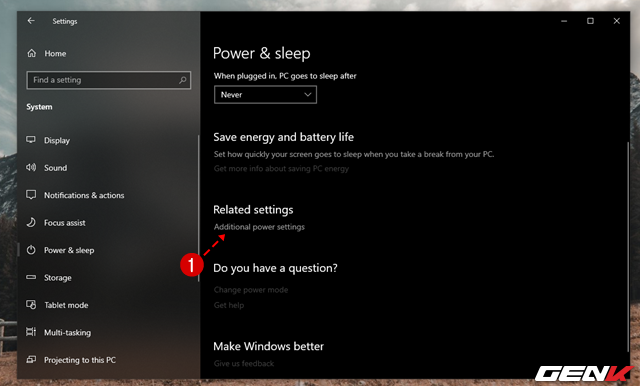Click the Make Windows better heading

click(x=268, y=346)
